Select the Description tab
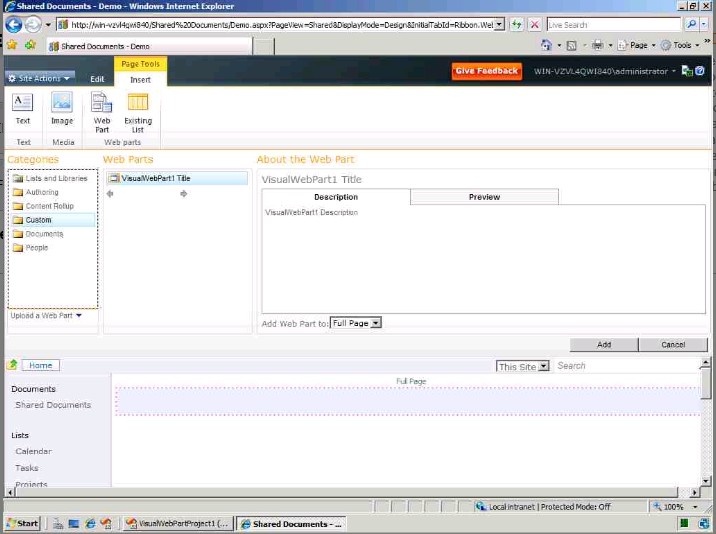 point(336,197)
